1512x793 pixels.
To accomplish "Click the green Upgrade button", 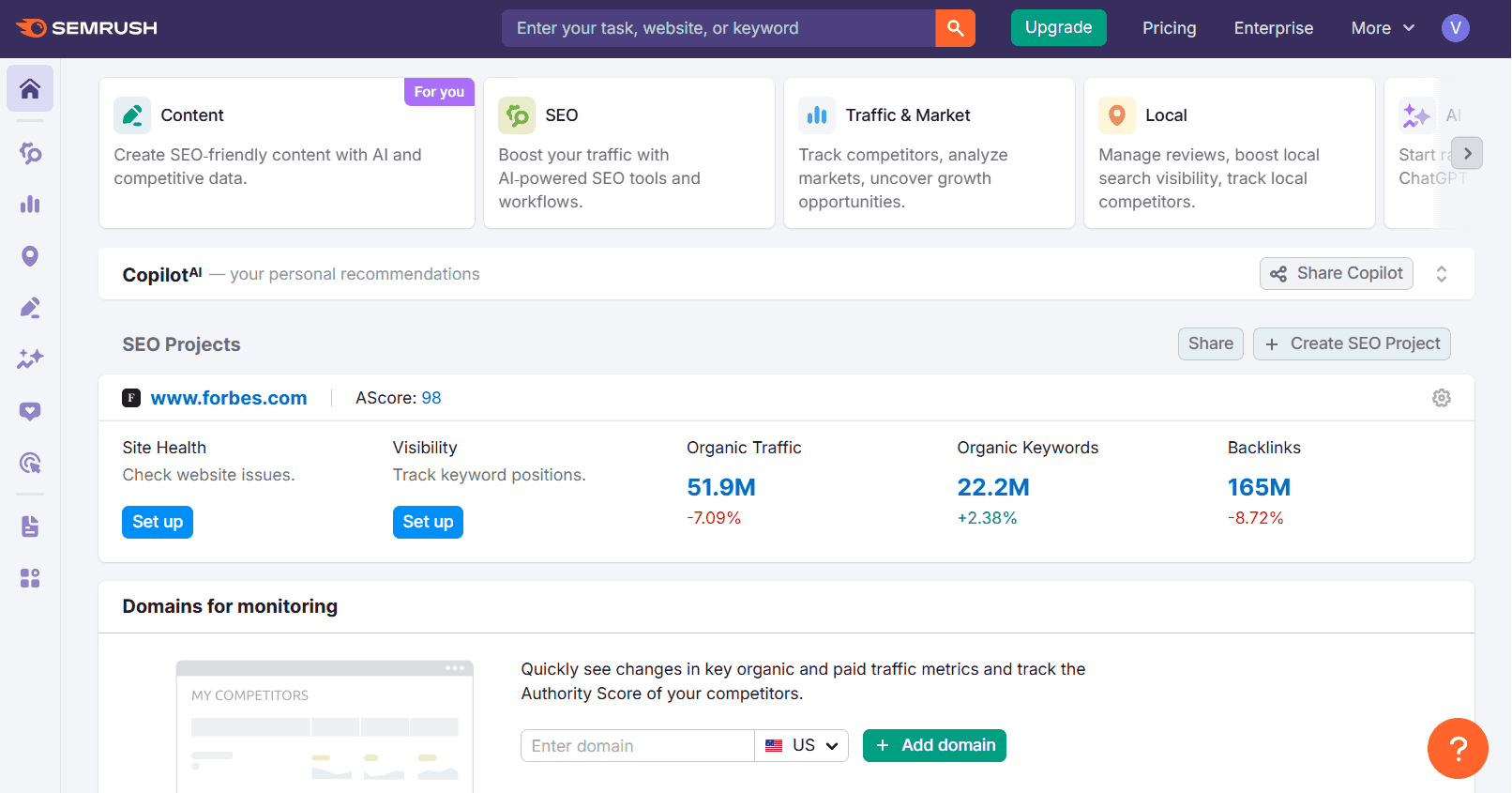I will 1058,28.
